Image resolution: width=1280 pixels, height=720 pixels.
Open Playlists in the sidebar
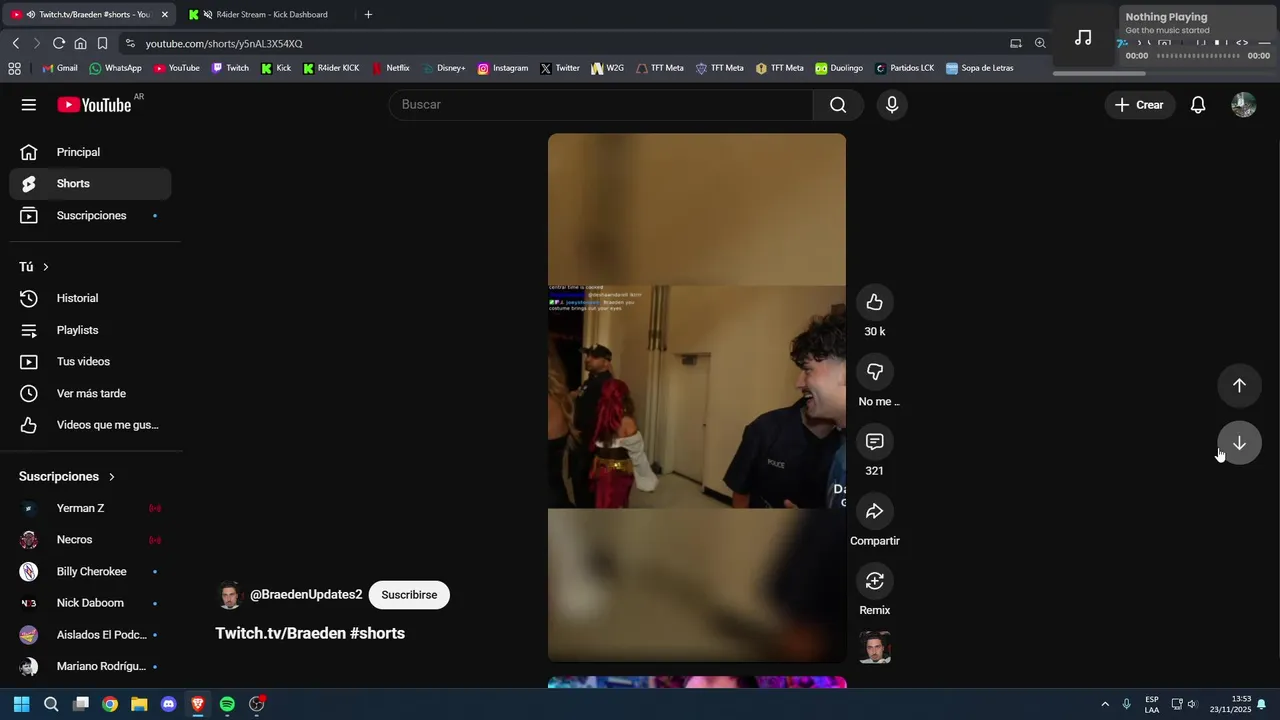tap(91, 330)
